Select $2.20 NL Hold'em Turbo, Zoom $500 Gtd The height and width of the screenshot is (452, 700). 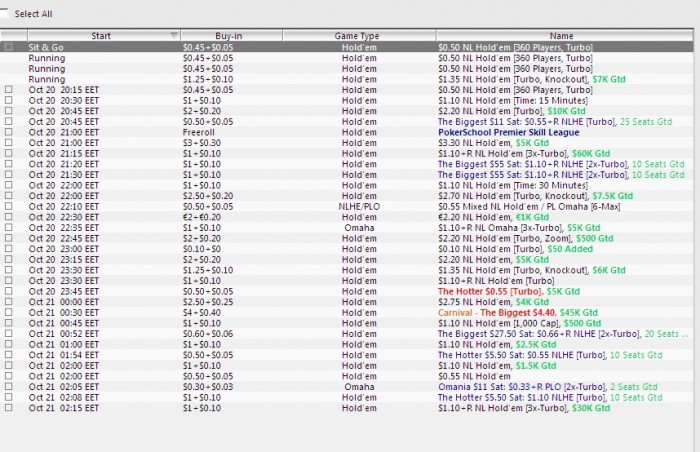pos(525,239)
